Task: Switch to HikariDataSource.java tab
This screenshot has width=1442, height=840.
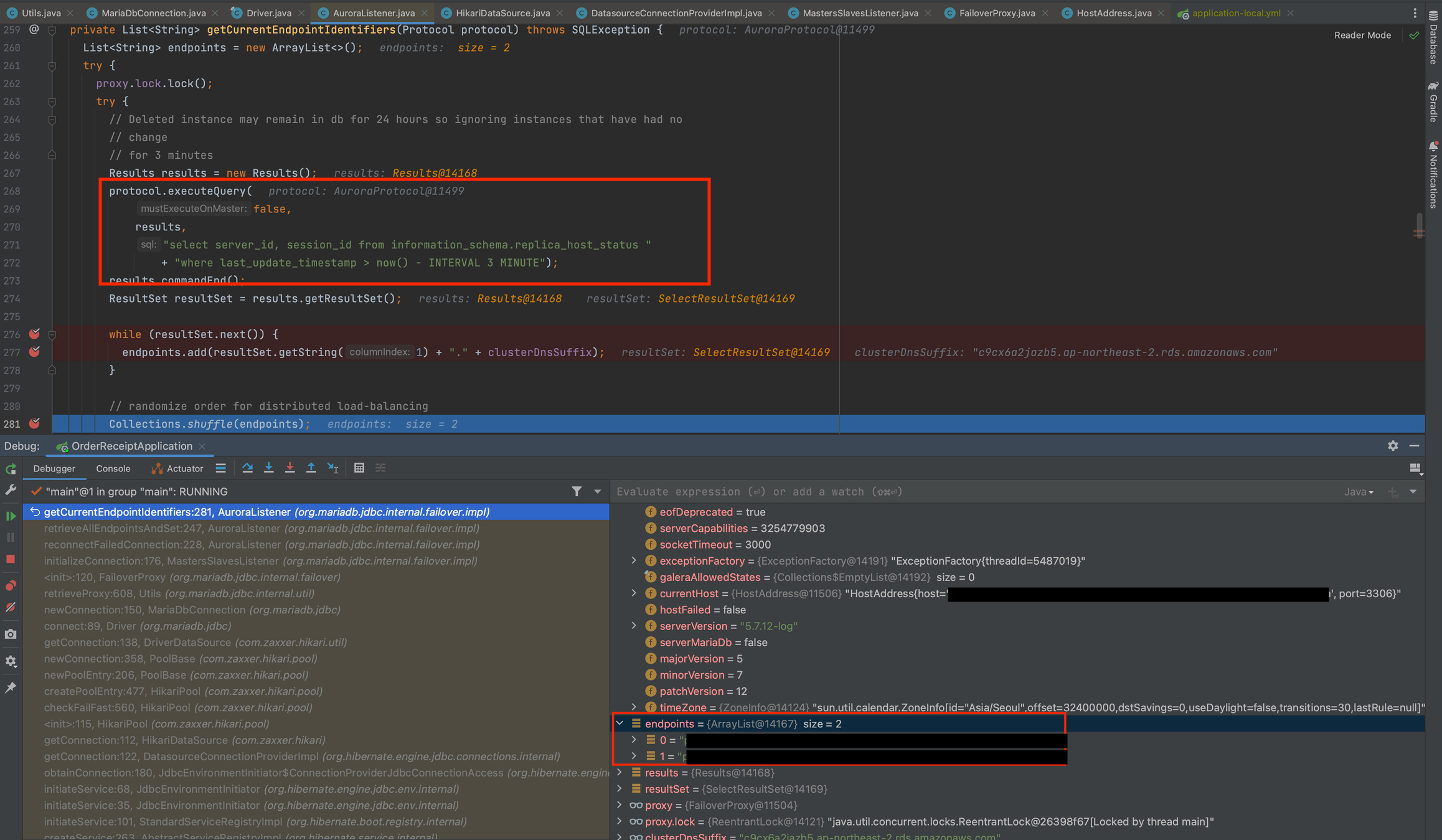Action: coord(502,13)
